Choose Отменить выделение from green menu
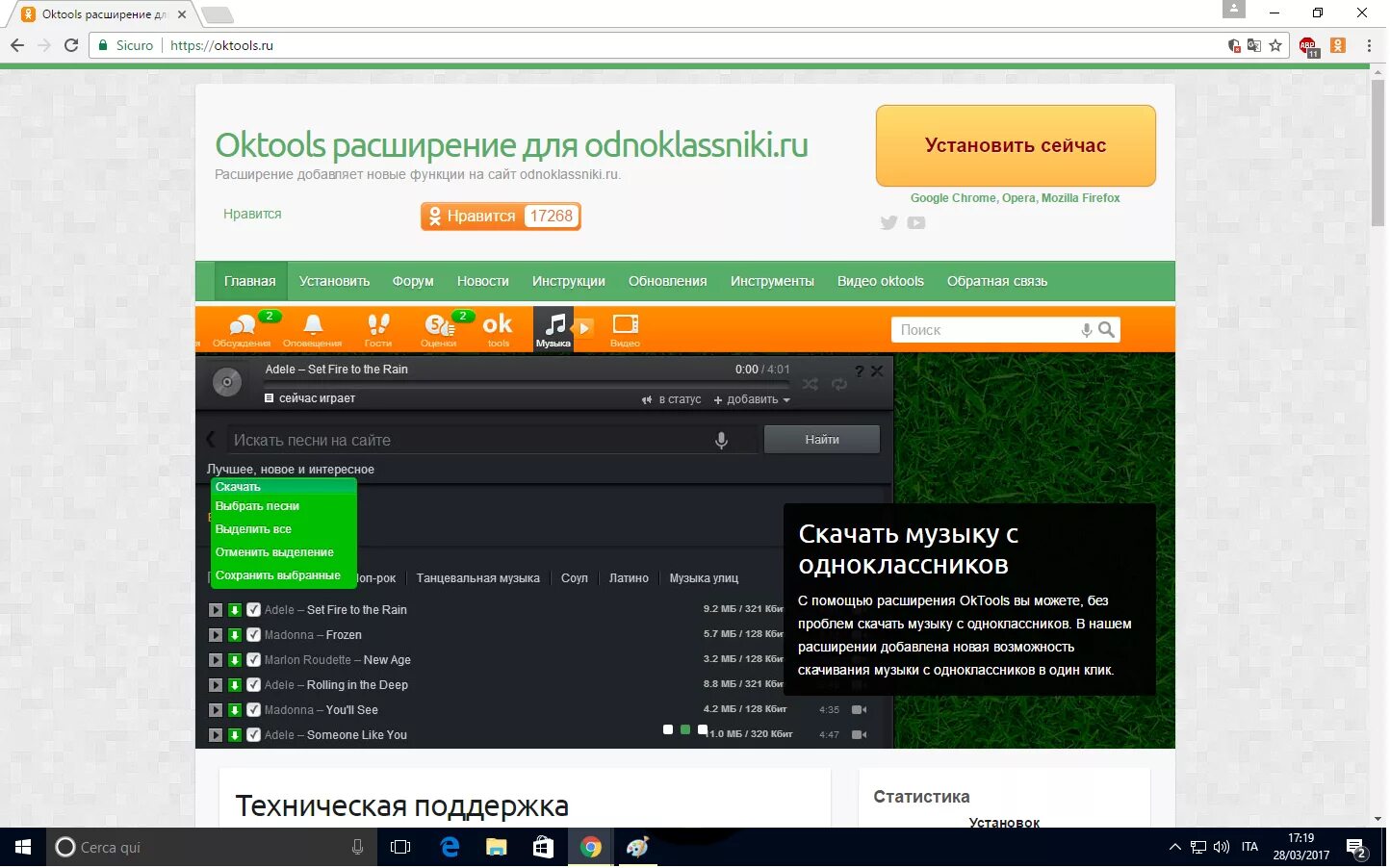 pos(275,553)
